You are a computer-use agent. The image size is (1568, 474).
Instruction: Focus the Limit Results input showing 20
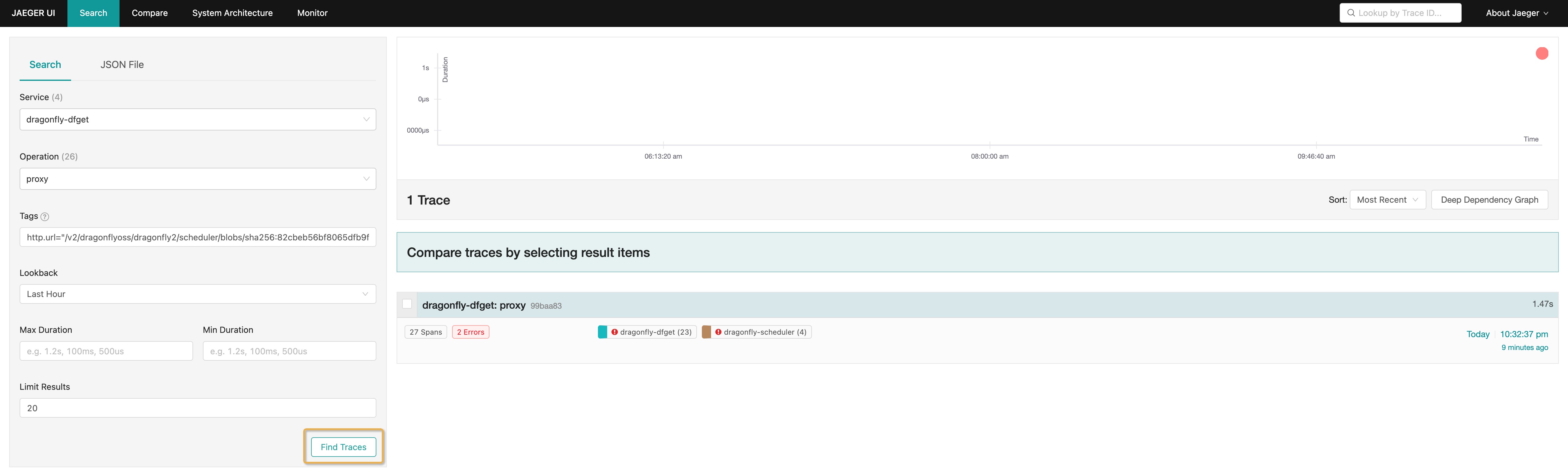(198, 408)
